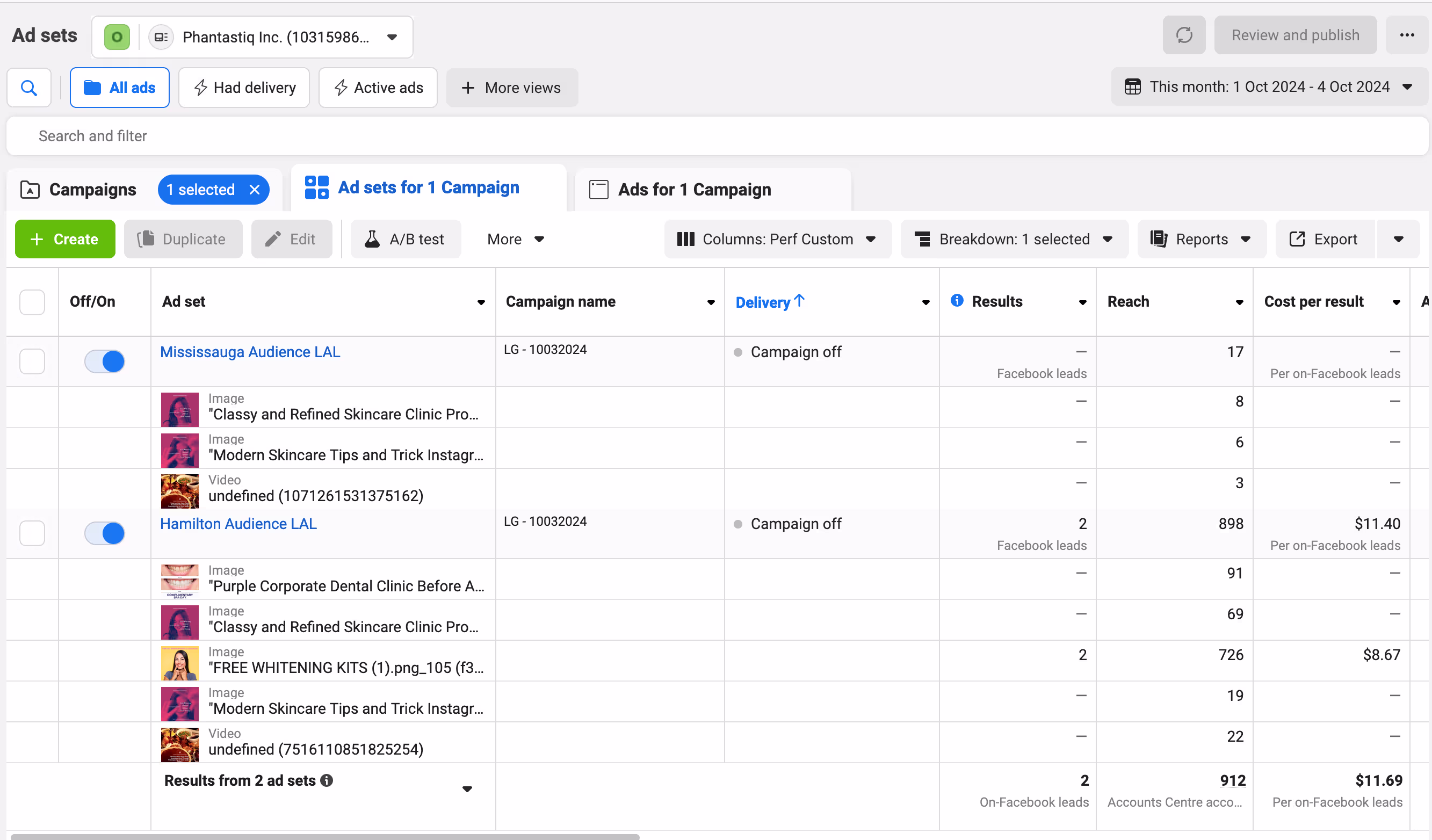Image resolution: width=1432 pixels, height=840 pixels.
Task: Click the Duplicate icon
Action: pyautogui.click(x=147, y=238)
